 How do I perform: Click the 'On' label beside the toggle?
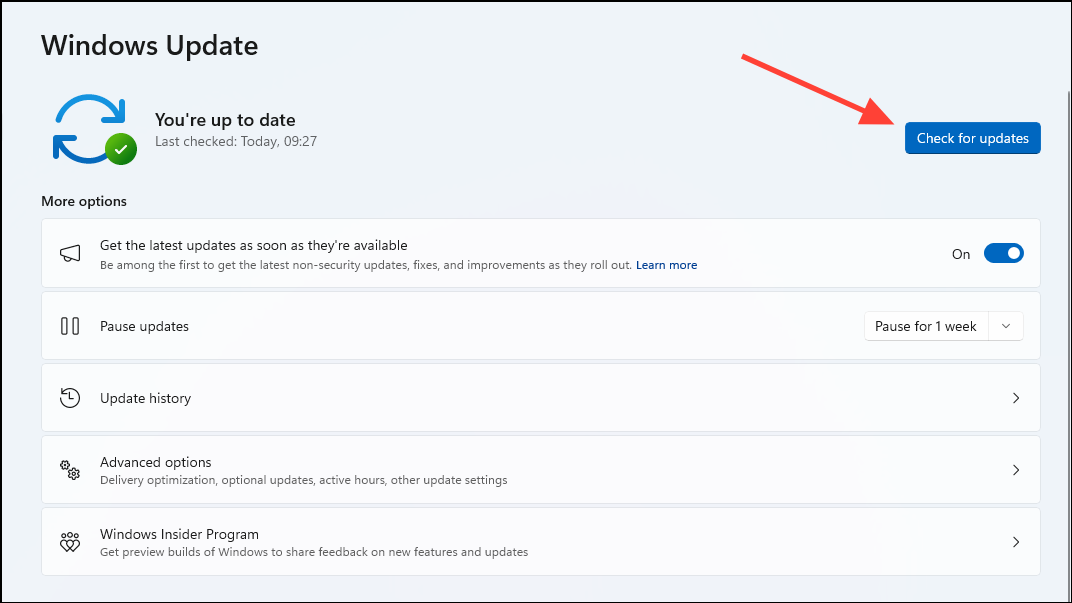pyautogui.click(x=961, y=254)
